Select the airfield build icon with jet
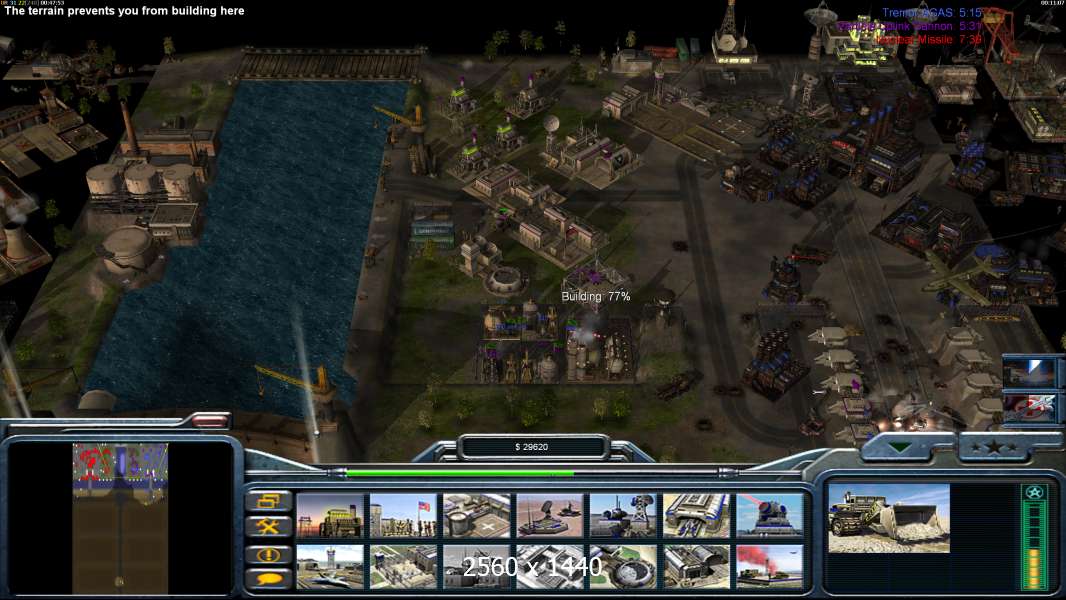This screenshot has height=600, width=1066. tap(330, 566)
